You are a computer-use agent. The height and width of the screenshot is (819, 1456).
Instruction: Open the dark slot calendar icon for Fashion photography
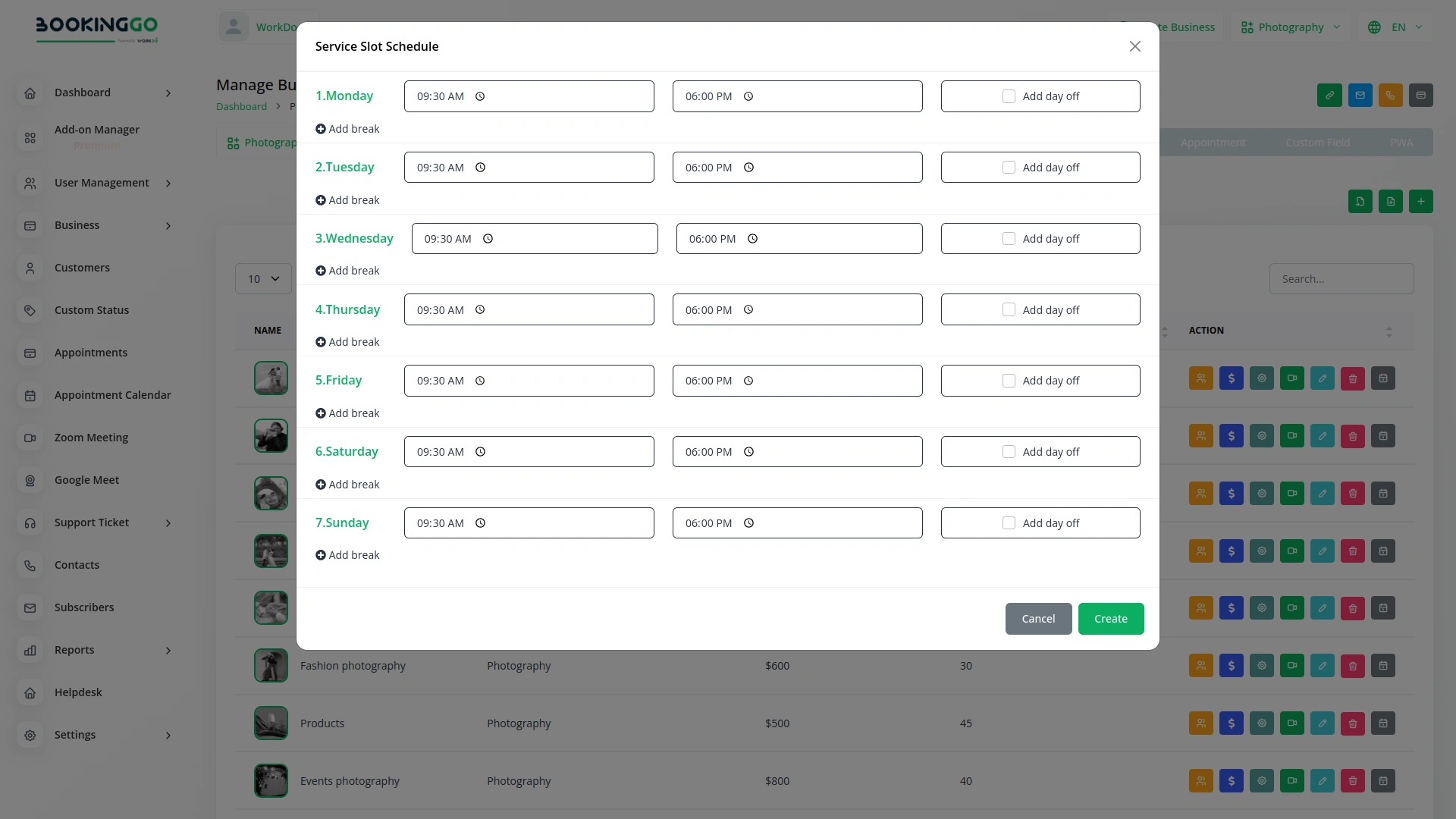pyautogui.click(x=1383, y=666)
